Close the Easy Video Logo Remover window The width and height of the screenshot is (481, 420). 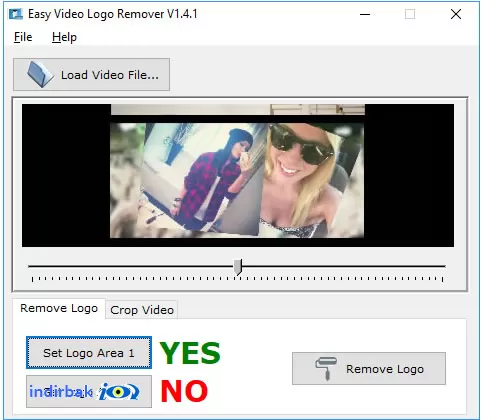pos(456,14)
